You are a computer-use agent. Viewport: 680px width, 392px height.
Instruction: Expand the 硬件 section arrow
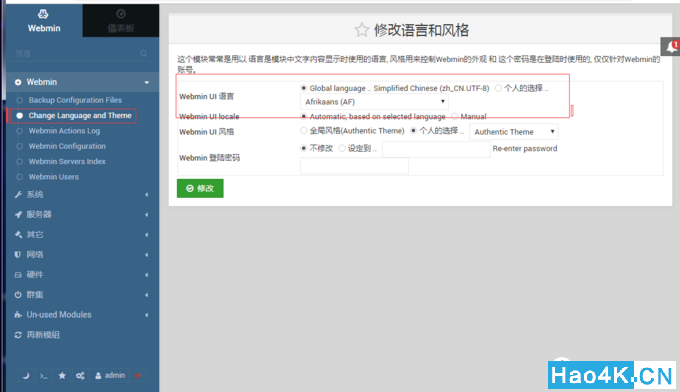[x=147, y=275]
